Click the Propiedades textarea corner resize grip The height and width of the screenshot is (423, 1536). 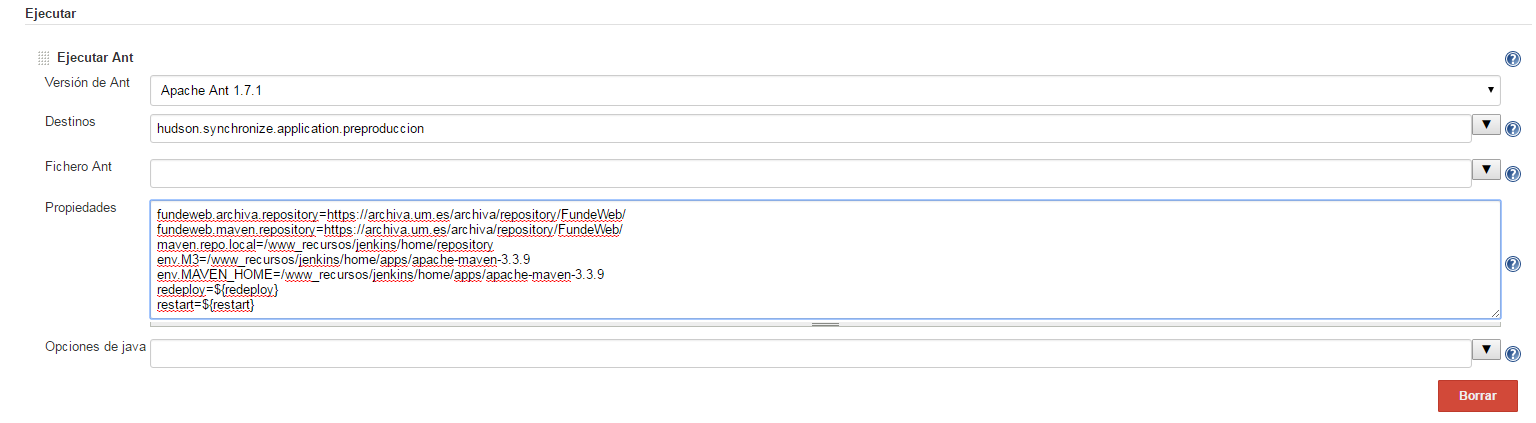coord(1495,313)
